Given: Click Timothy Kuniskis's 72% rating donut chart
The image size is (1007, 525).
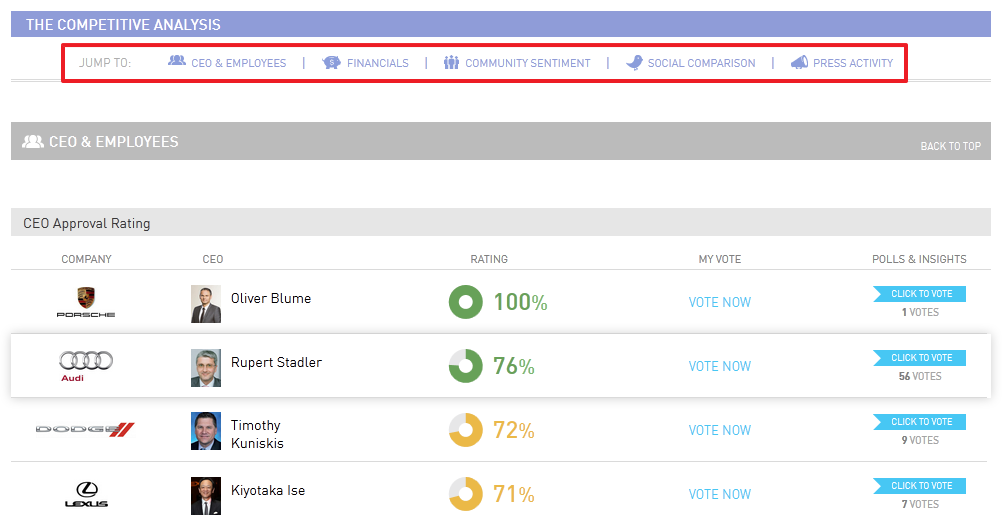Looking at the screenshot, I should click(465, 430).
